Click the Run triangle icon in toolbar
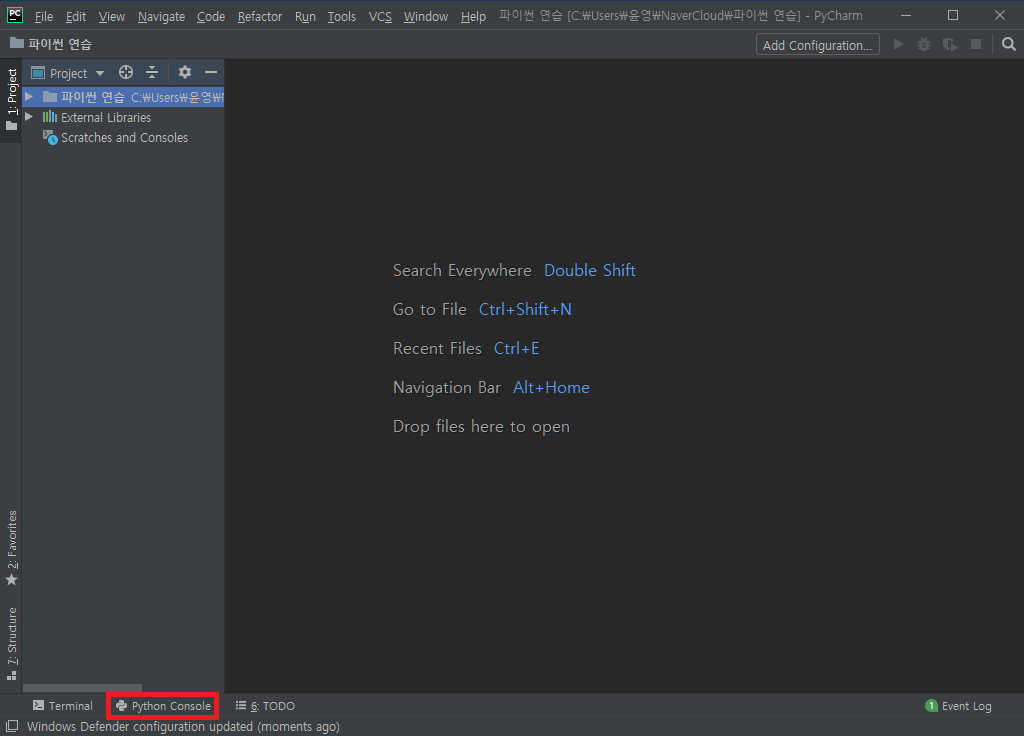This screenshot has width=1024, height=736. (899, 44)
